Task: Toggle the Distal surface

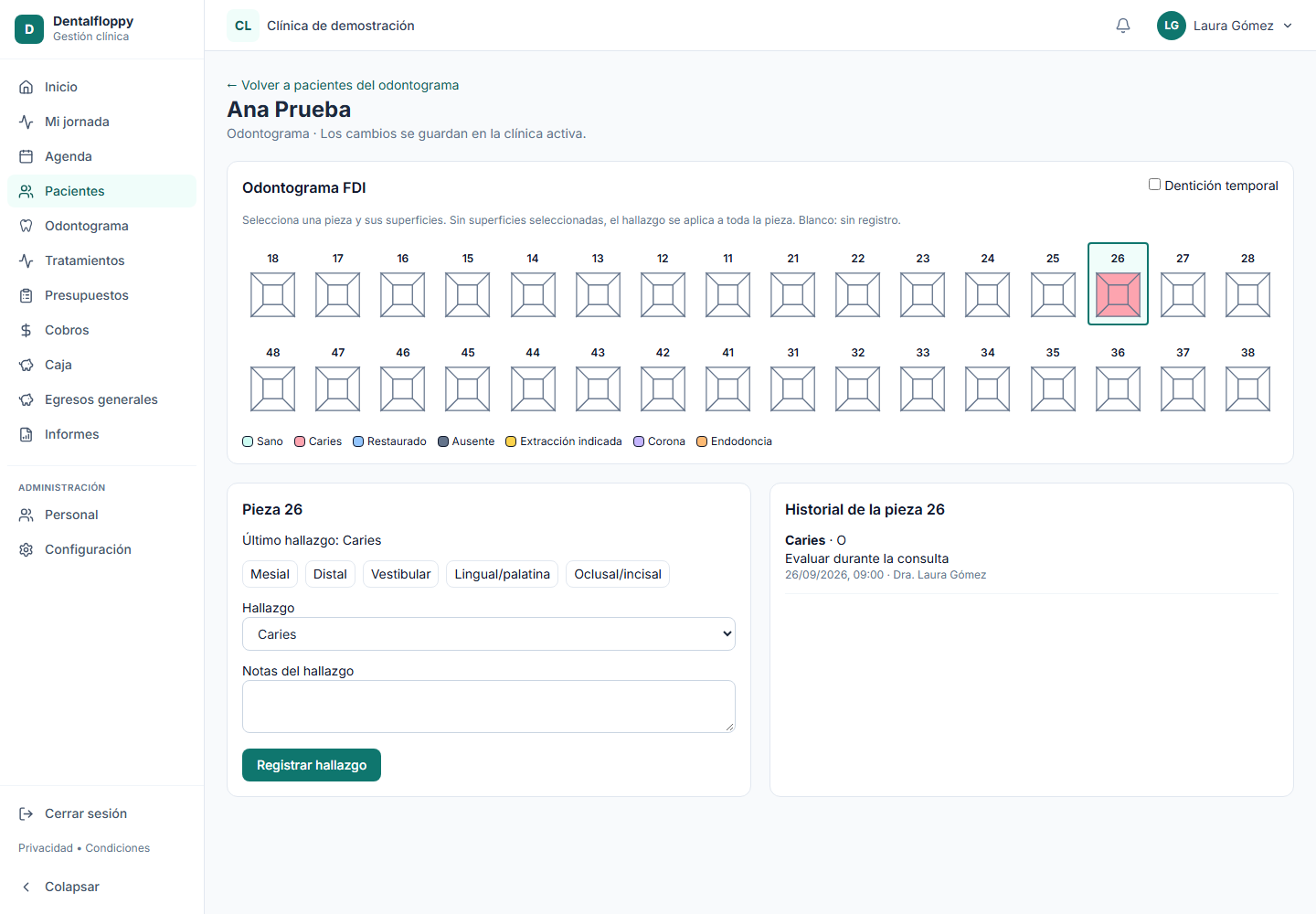Action: 330,574
